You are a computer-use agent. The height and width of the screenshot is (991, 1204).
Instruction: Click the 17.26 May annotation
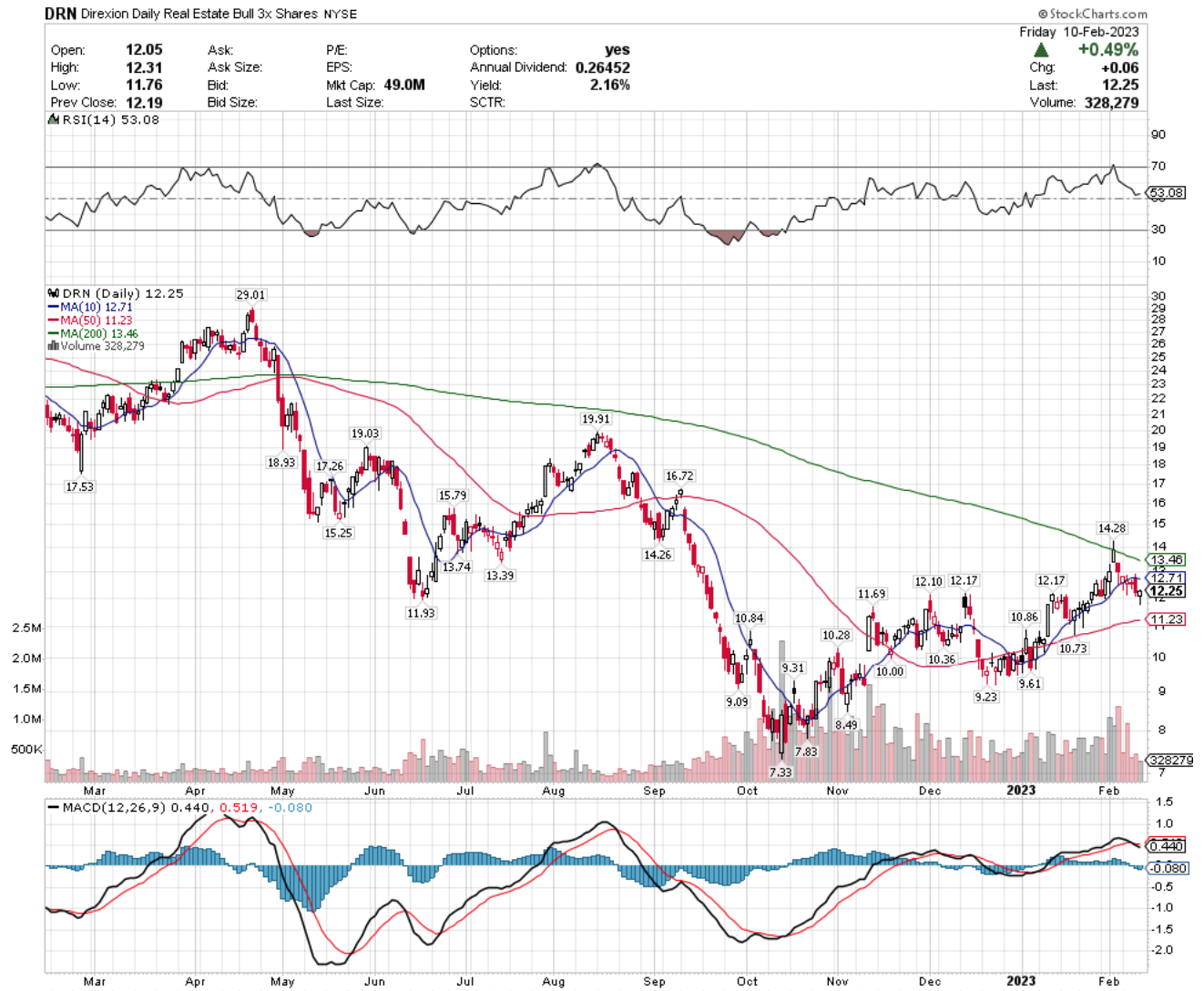click(x=329, y=466)
